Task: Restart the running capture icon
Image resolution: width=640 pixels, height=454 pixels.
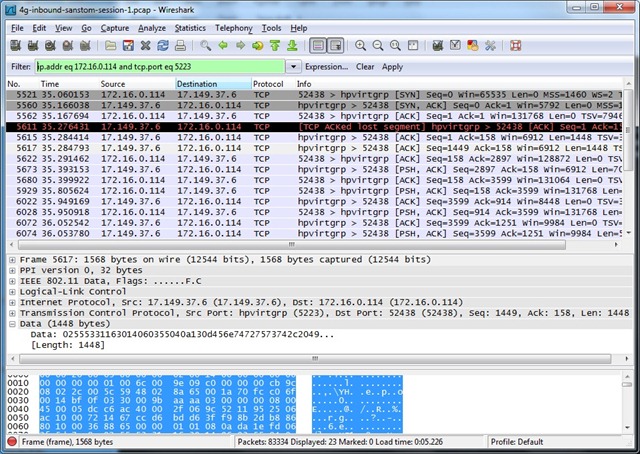Action: [86, 45]
